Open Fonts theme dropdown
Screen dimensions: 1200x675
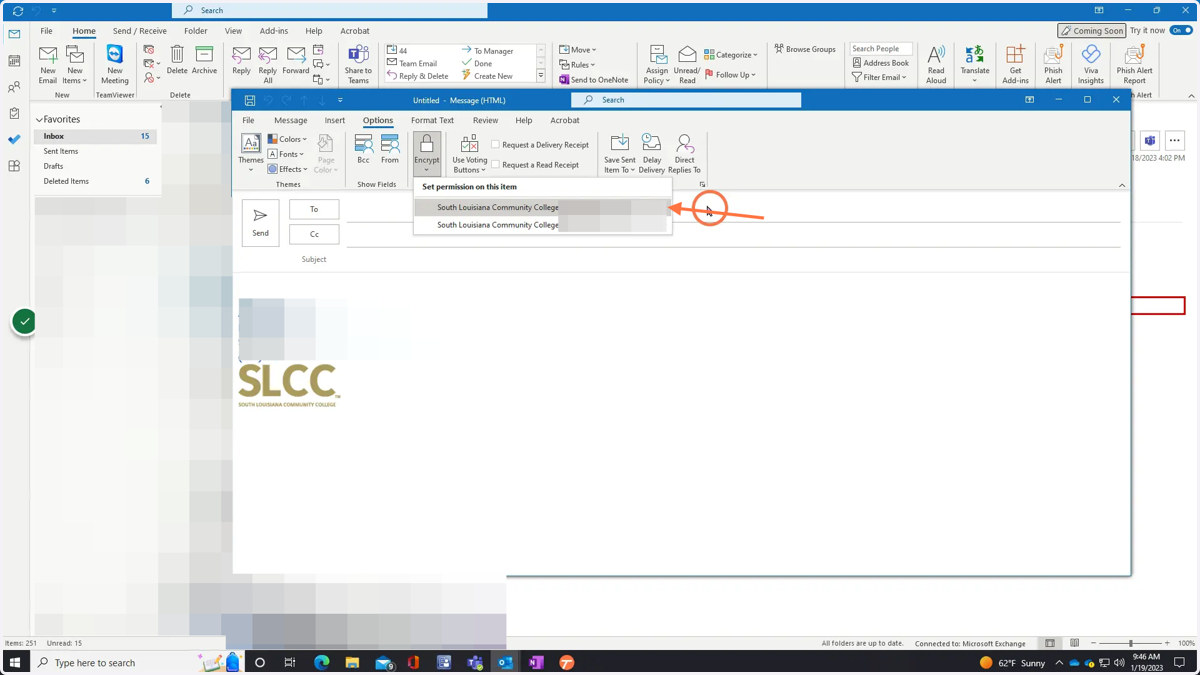coord(286,154)
